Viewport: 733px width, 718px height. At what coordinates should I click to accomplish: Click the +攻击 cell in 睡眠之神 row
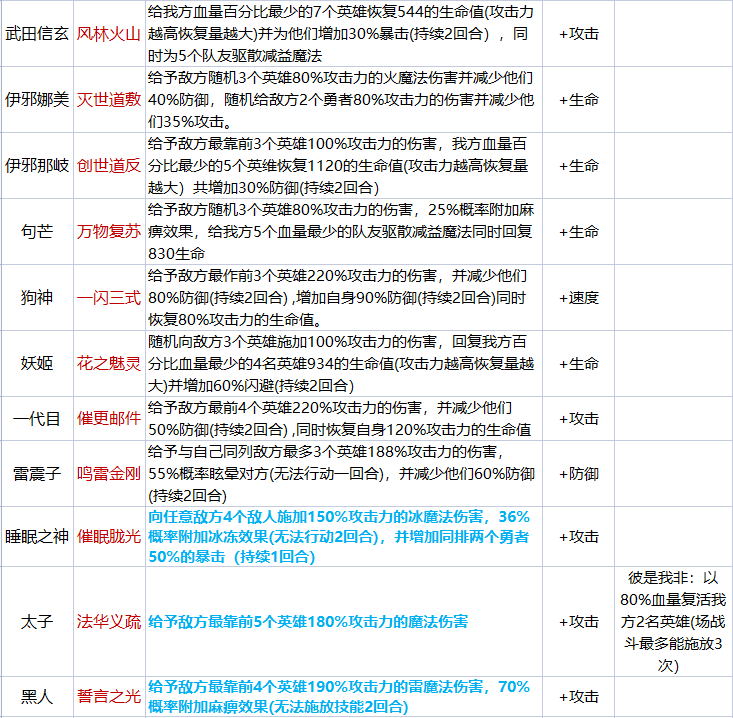point(579,537)
